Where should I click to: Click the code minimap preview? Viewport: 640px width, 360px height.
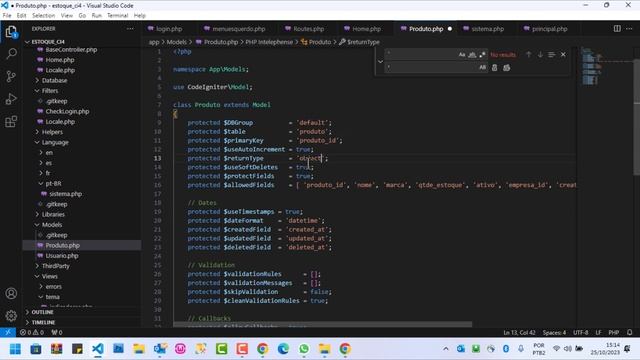[591, 66]
